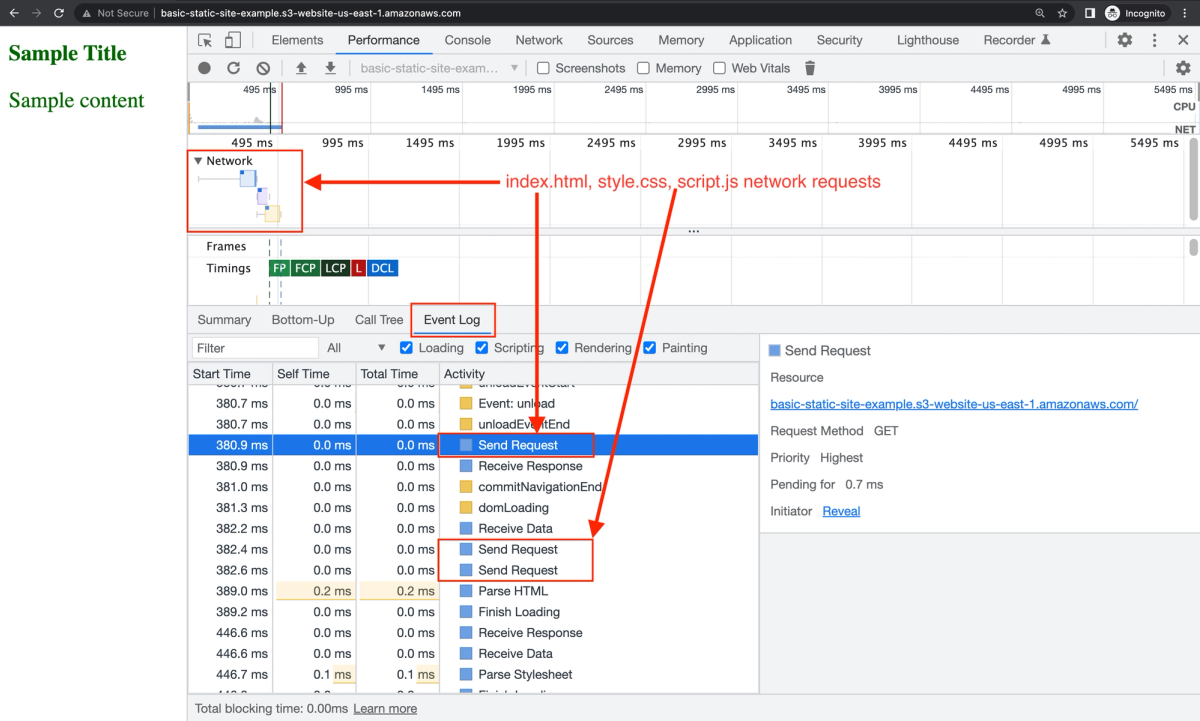
Task: Enable Screenshots capture
Action: click(x=543, y=68)
